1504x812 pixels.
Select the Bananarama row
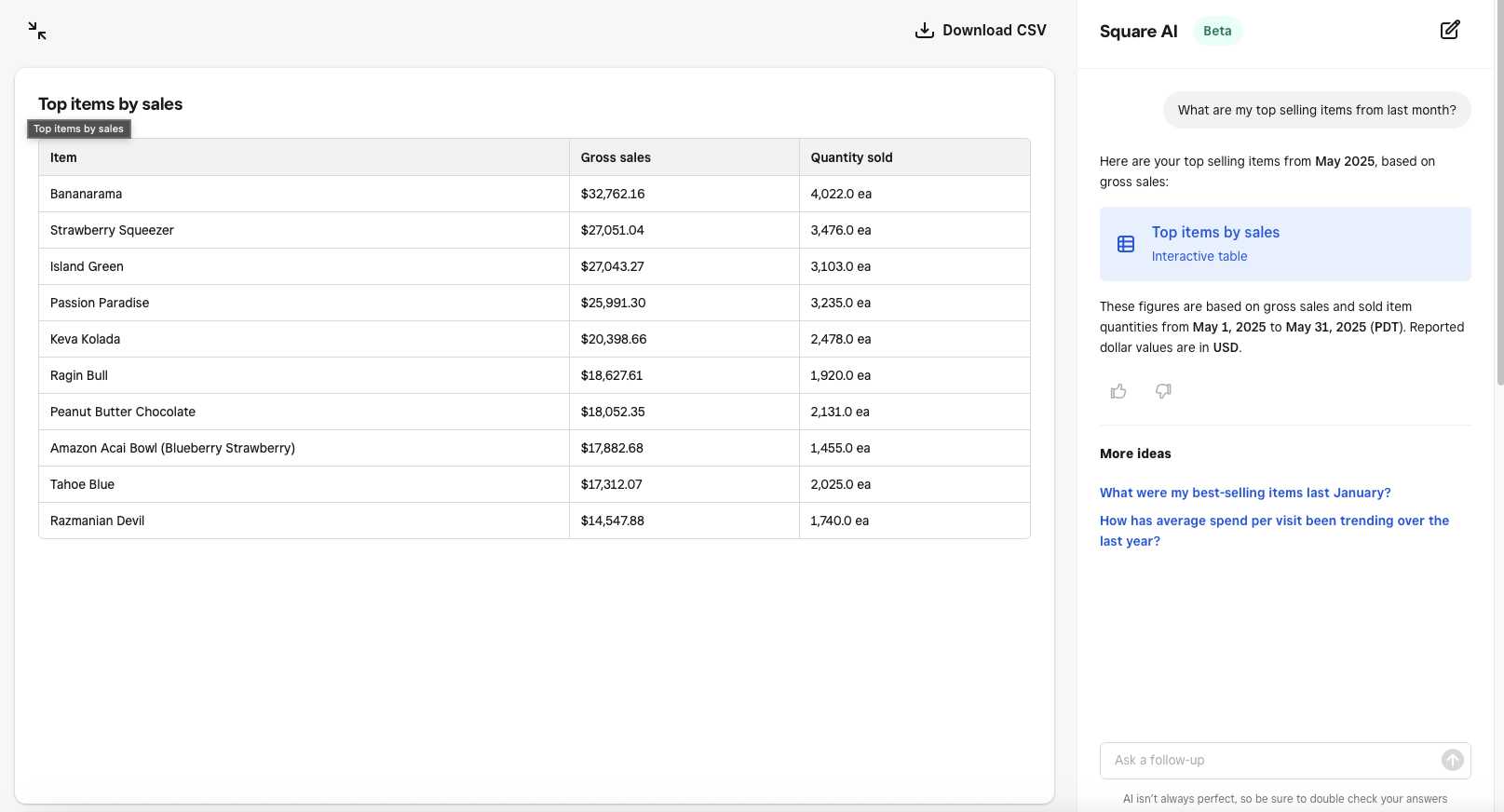87,194
